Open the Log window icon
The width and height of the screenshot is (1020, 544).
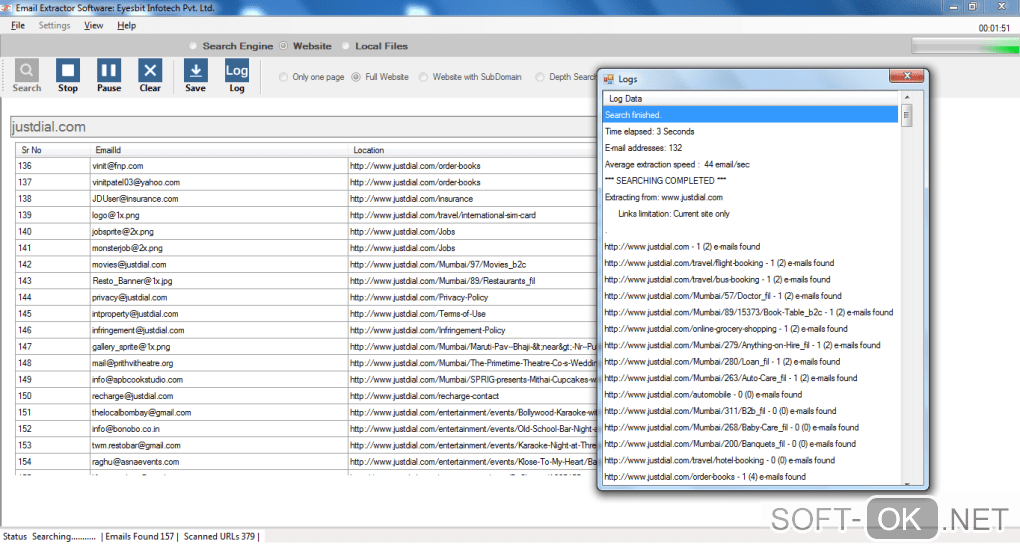point(237,76)
